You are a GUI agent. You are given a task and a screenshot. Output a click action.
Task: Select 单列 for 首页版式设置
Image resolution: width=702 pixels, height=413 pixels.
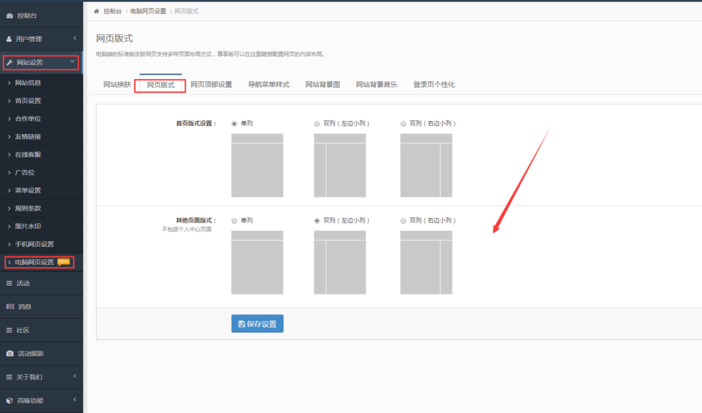coord(234,124)
